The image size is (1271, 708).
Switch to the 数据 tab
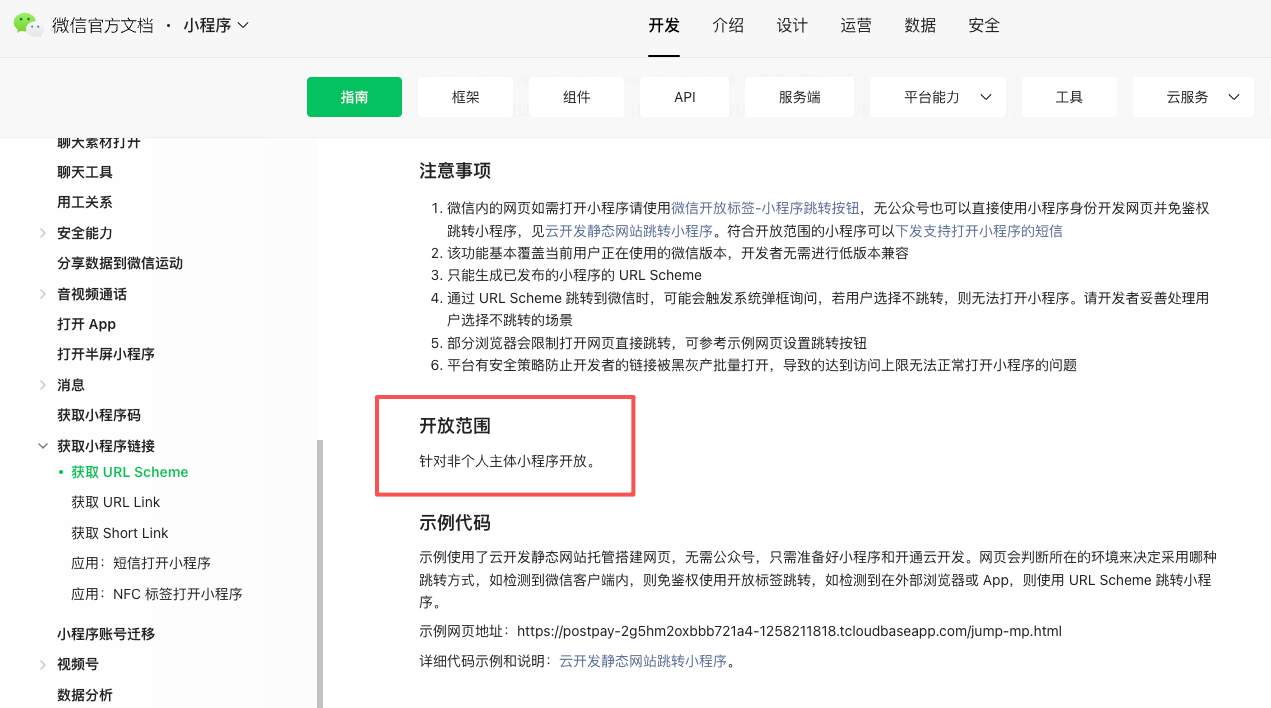click(920, 26)
